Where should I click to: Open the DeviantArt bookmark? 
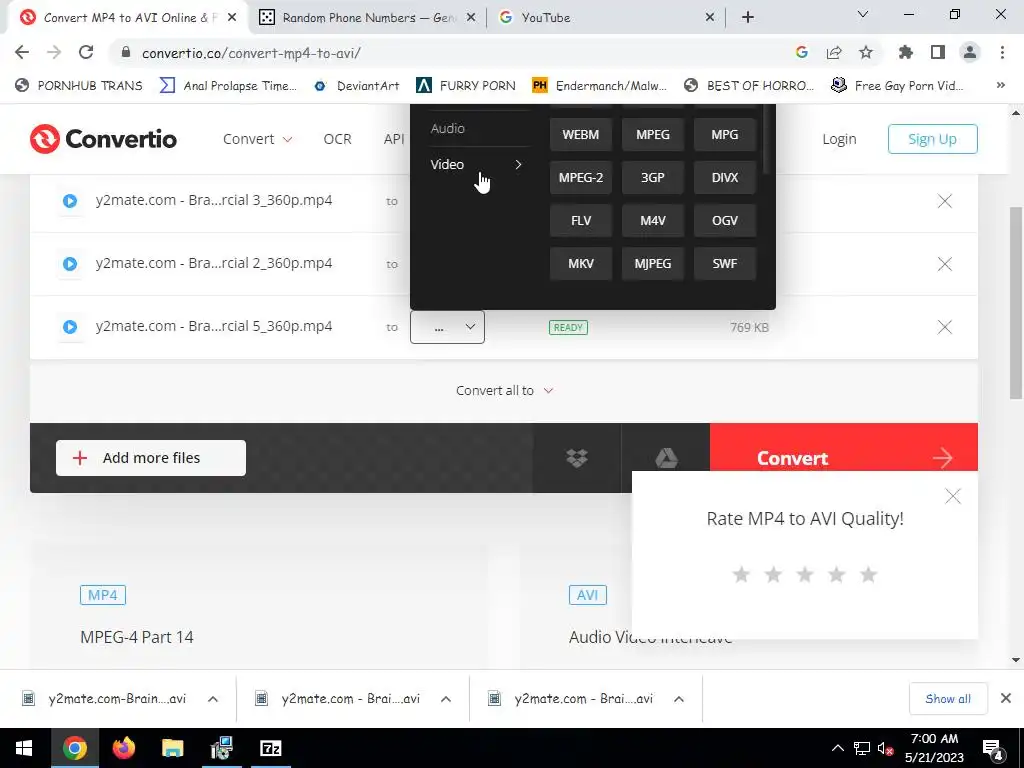pyautogui.click(x=357, y=86)
